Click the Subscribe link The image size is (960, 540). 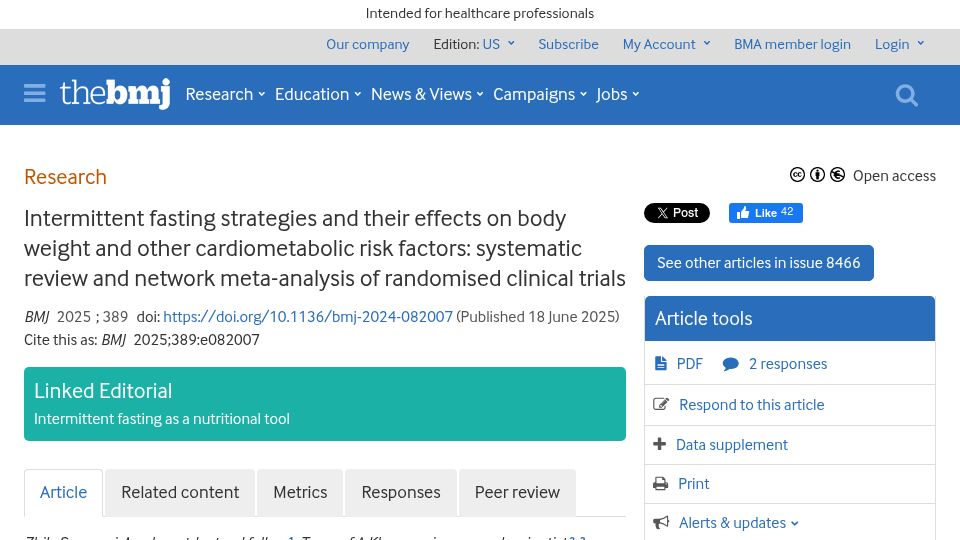point(568,44)
